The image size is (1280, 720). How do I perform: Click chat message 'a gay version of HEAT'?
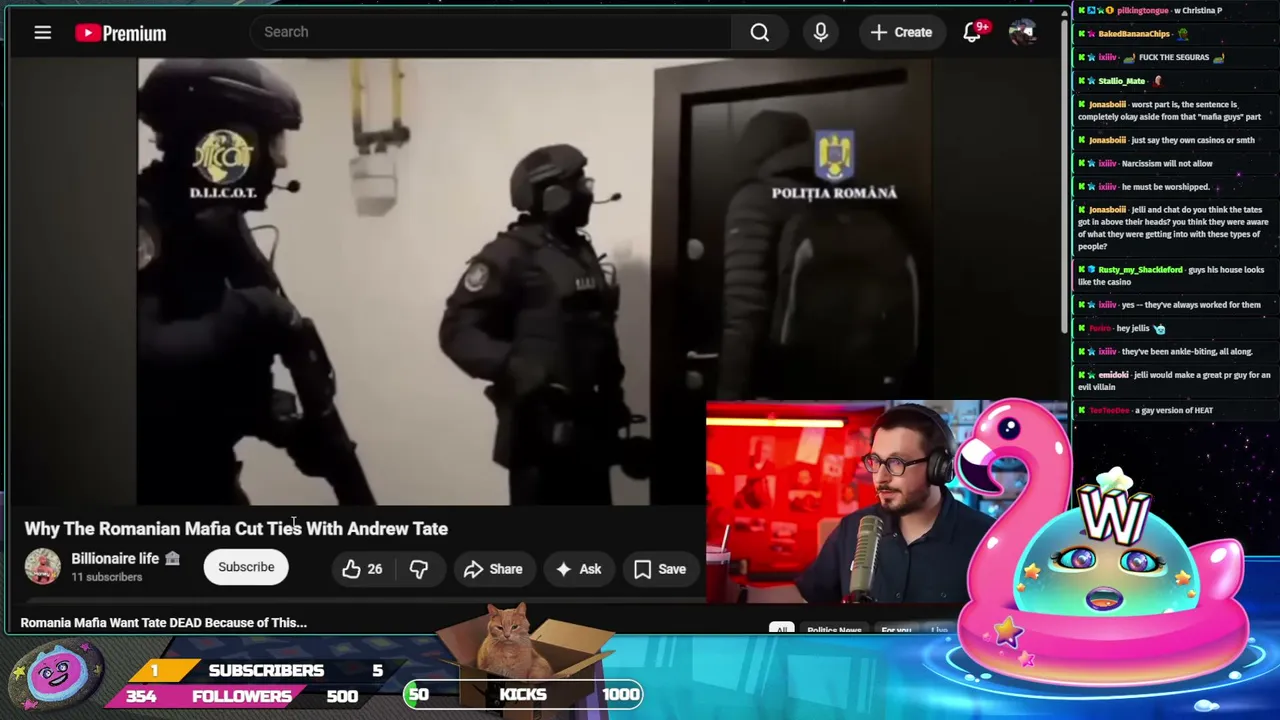(x=1174, y=410)
